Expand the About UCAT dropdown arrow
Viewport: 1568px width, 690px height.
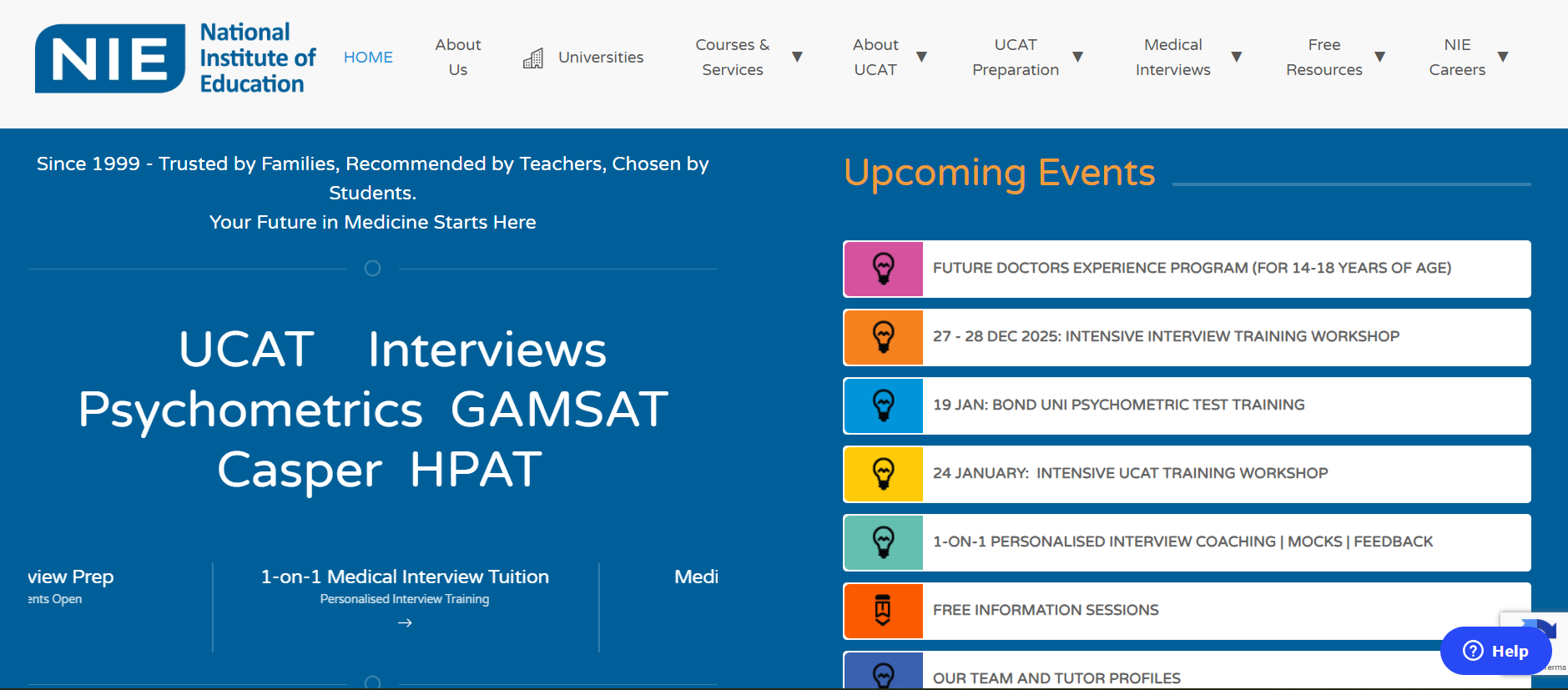coord(921,57)
